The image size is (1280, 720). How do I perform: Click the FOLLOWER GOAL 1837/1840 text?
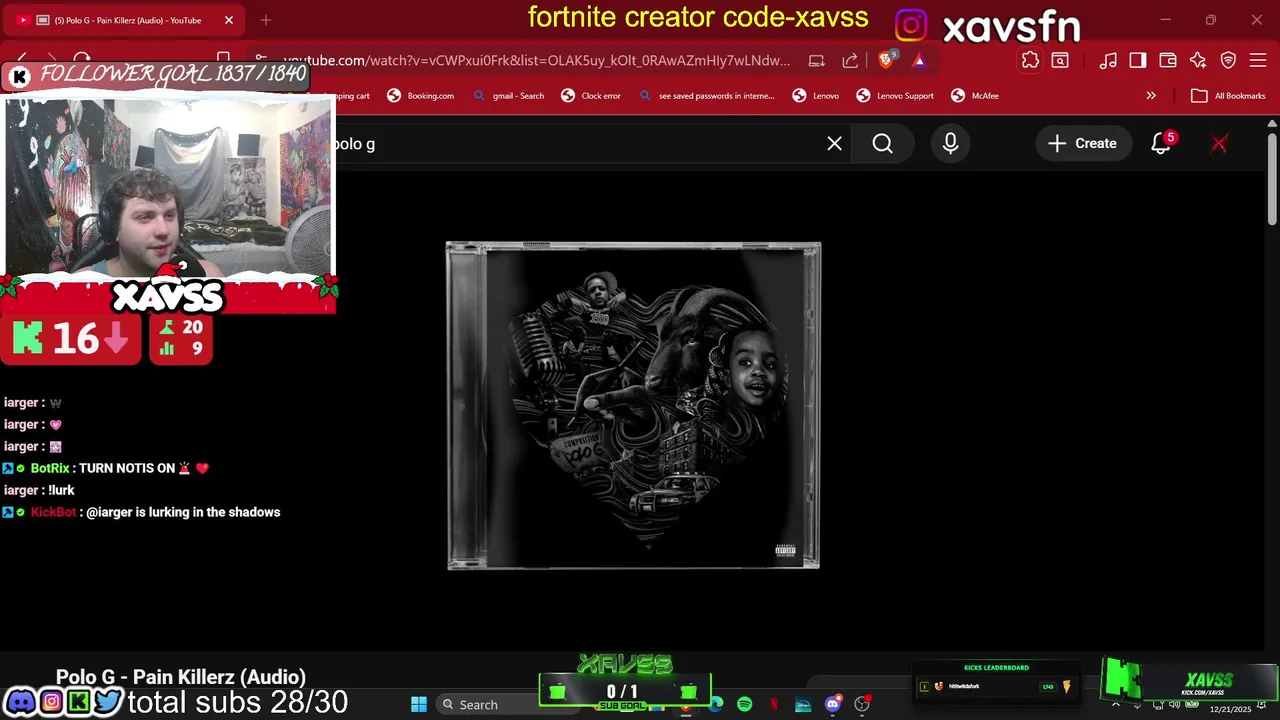[x=173, y=74]
